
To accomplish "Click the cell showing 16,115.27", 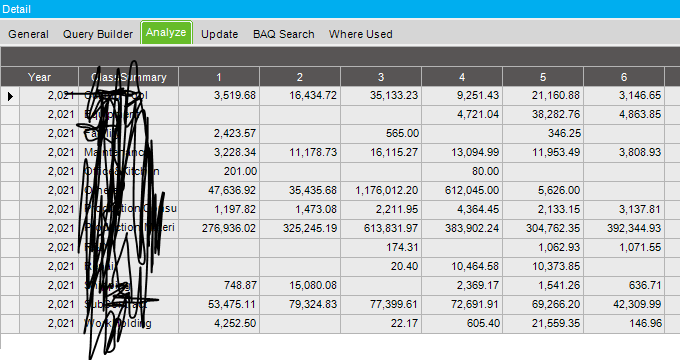I will pyautogui.click(x=381, y=153).
